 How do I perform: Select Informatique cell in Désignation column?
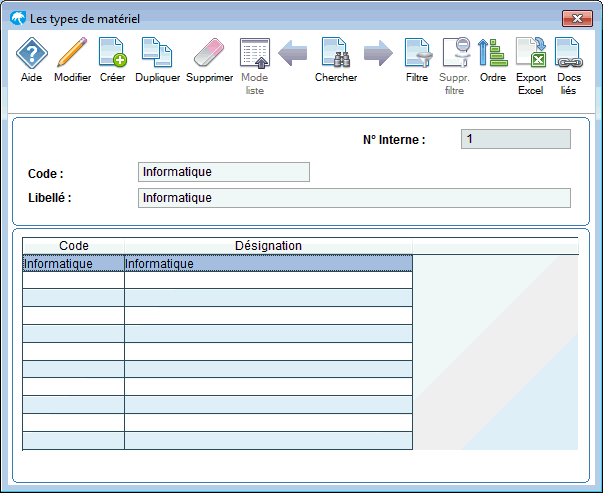(x=268, y=263)
